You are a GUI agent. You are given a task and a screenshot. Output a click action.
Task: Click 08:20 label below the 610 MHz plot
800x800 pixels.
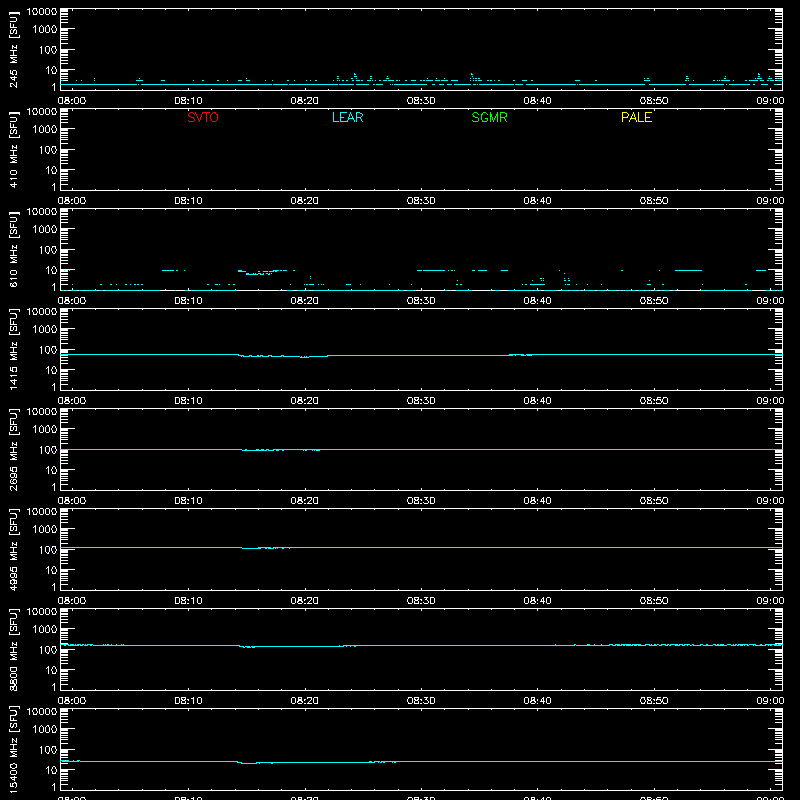point(305,301)
